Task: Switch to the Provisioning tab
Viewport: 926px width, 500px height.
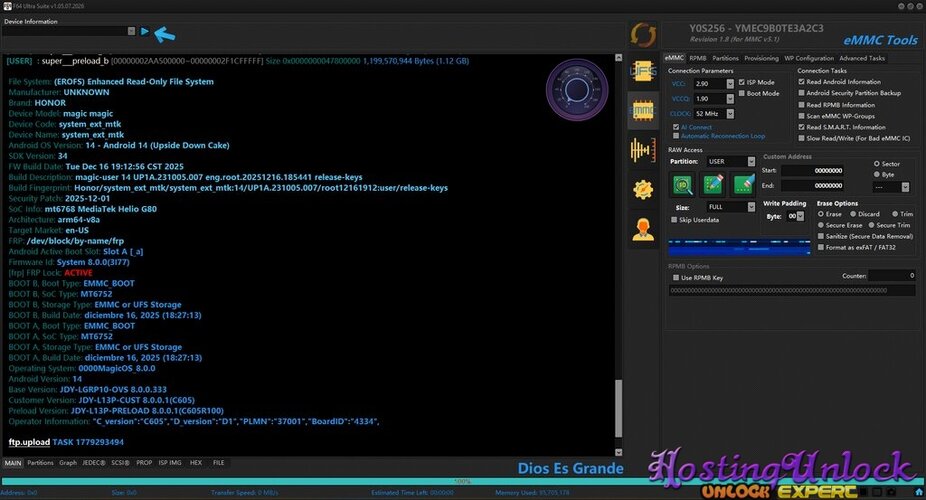Action: [x=761, y=58]
